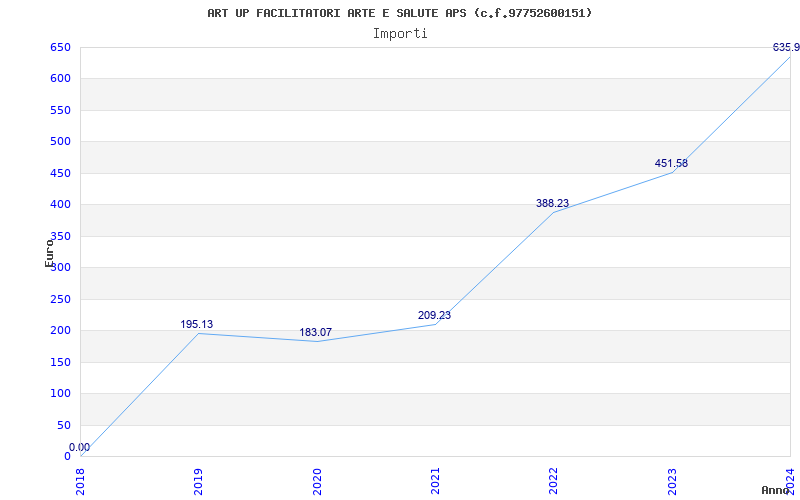
Task: Click the 0.00 data label
Action: point(79,447)
